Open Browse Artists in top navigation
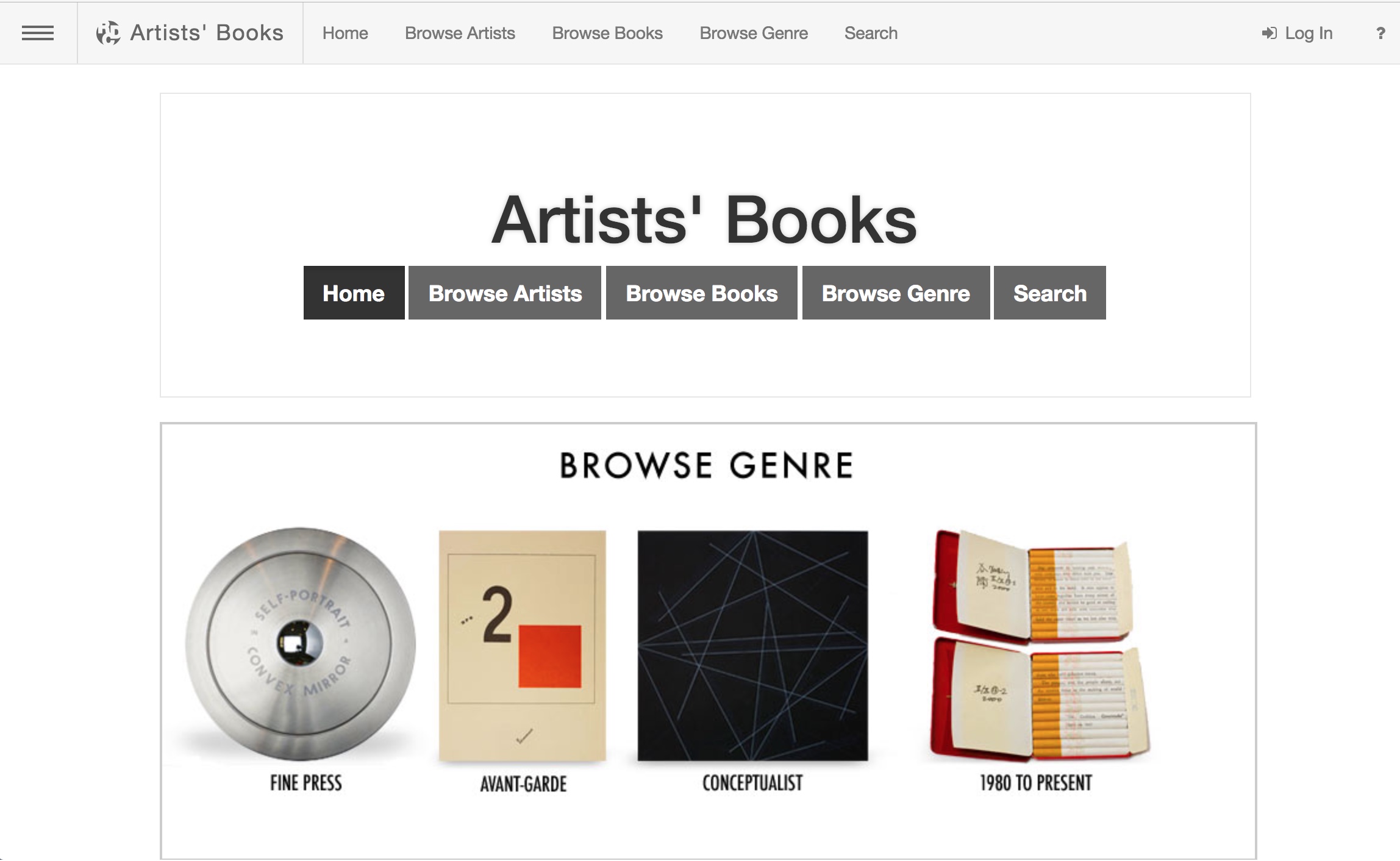The height and width of the screenshot is (861, 1400). pyautogui.click(x=460, y=33)
